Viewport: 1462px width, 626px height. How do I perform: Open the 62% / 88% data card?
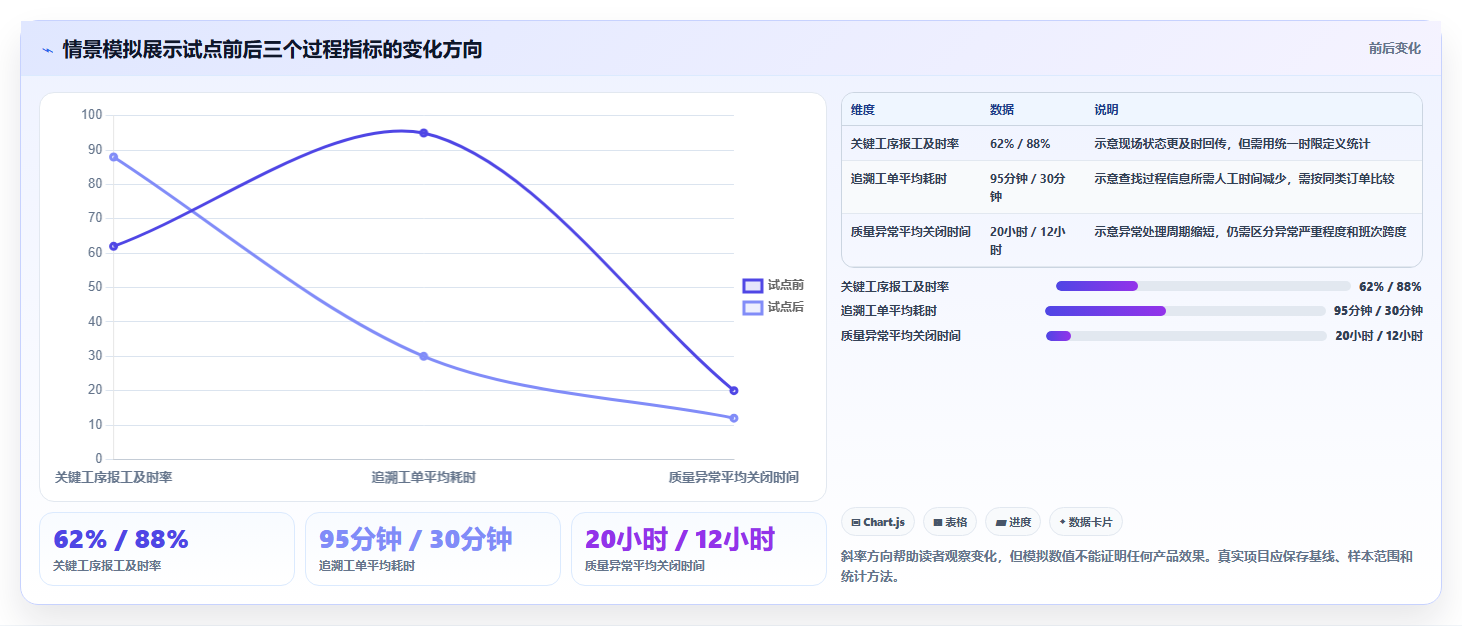(167, 549)
